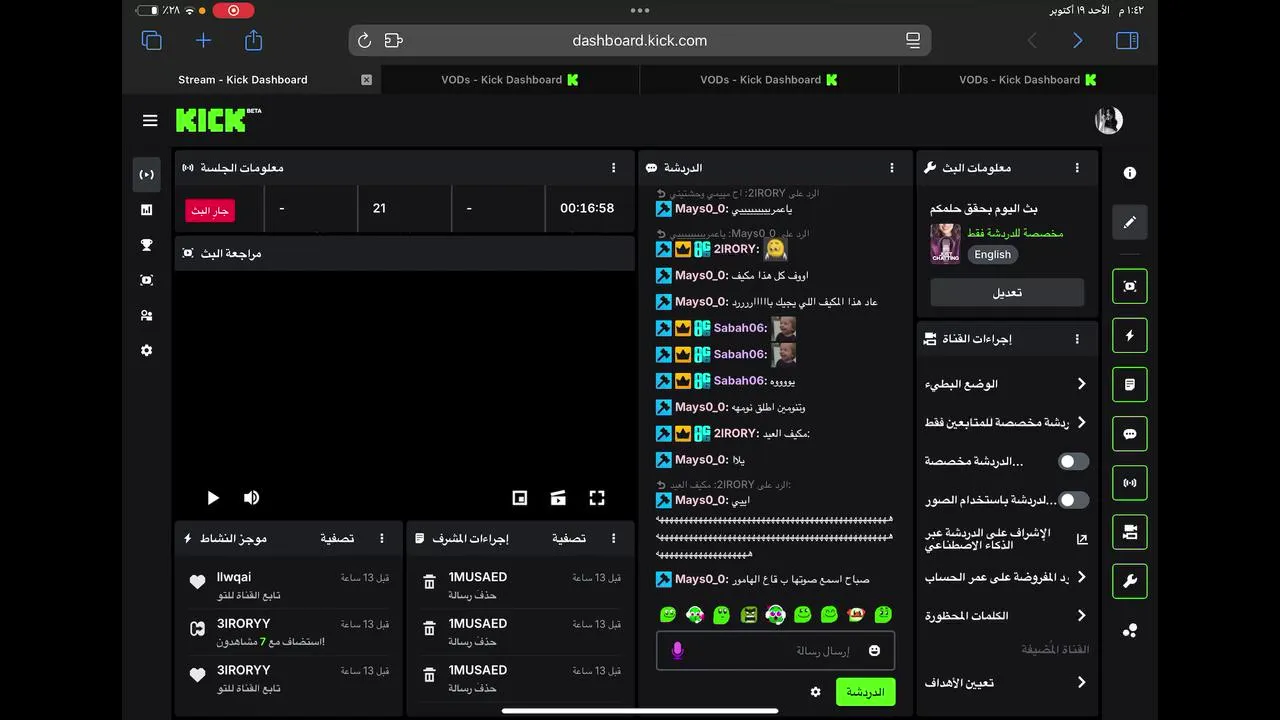The image size is (1280, 720).
Task: Open options menu of معلومات البث panel
Action: point(1077,168)
